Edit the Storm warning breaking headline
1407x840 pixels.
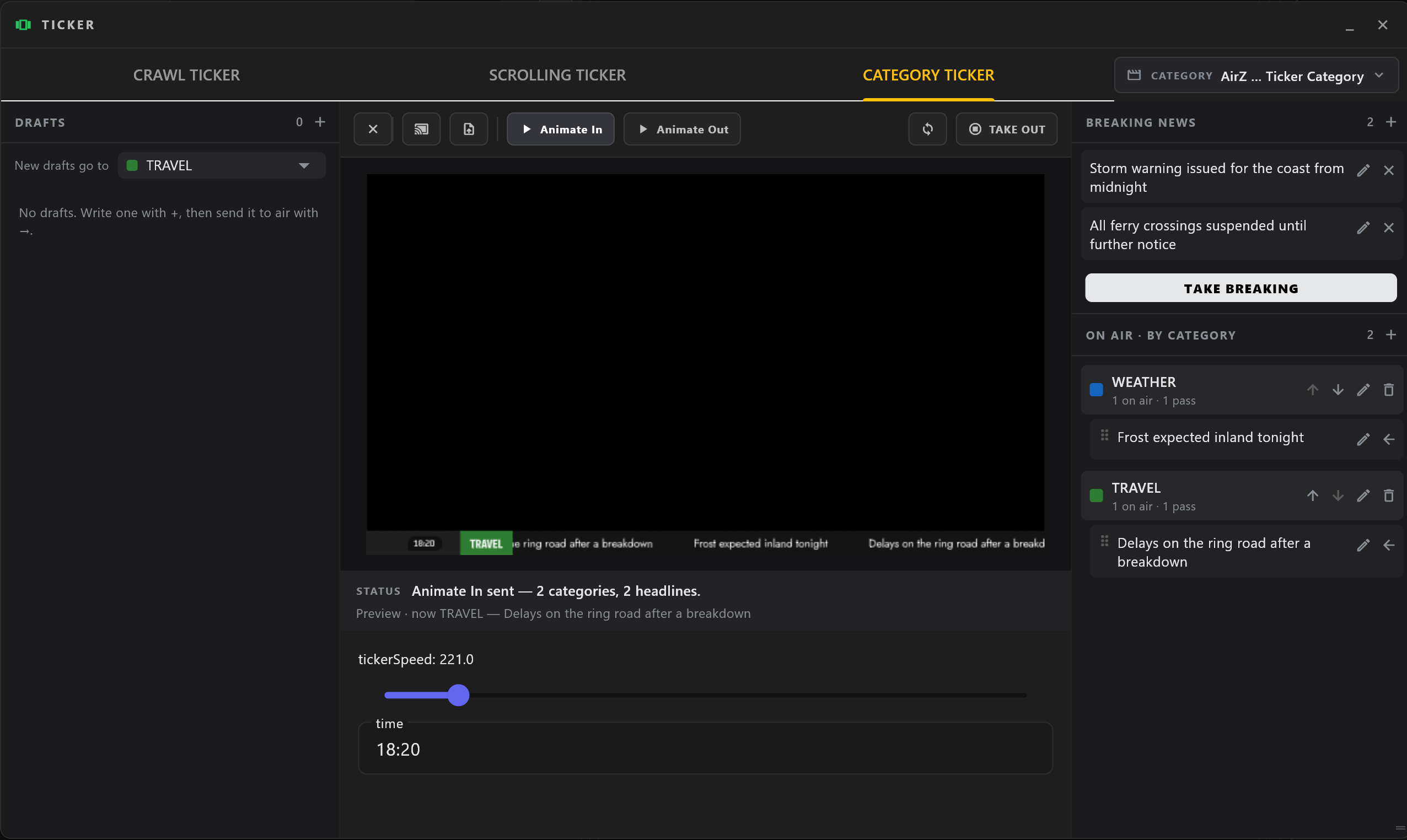1363,170
